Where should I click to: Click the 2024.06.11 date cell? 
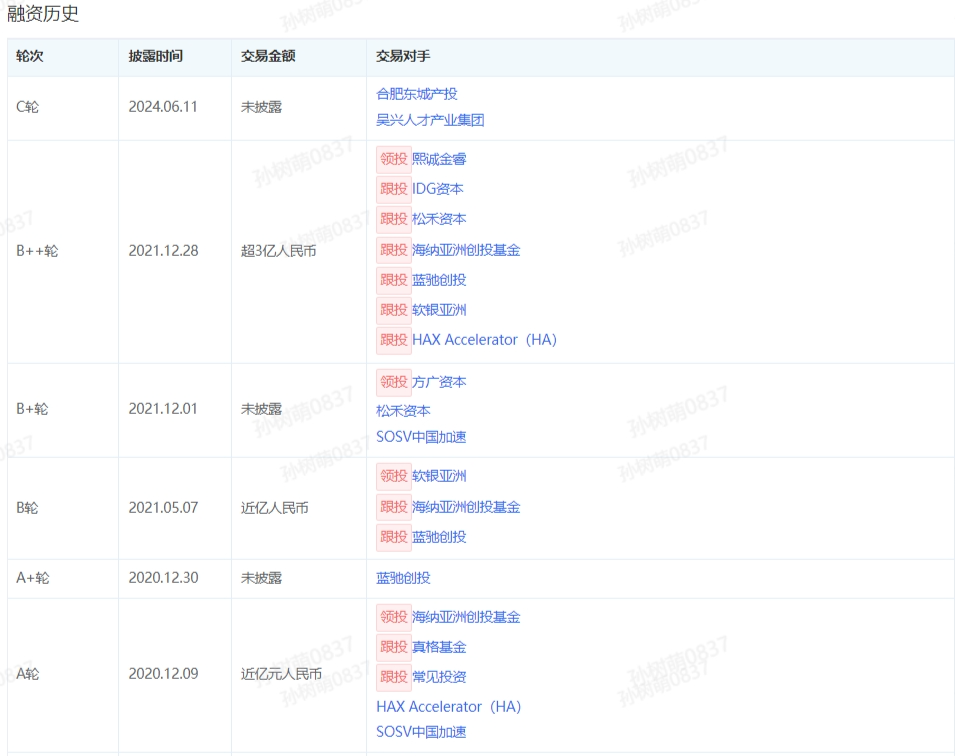pyautogui.click(x=163, y=107)
